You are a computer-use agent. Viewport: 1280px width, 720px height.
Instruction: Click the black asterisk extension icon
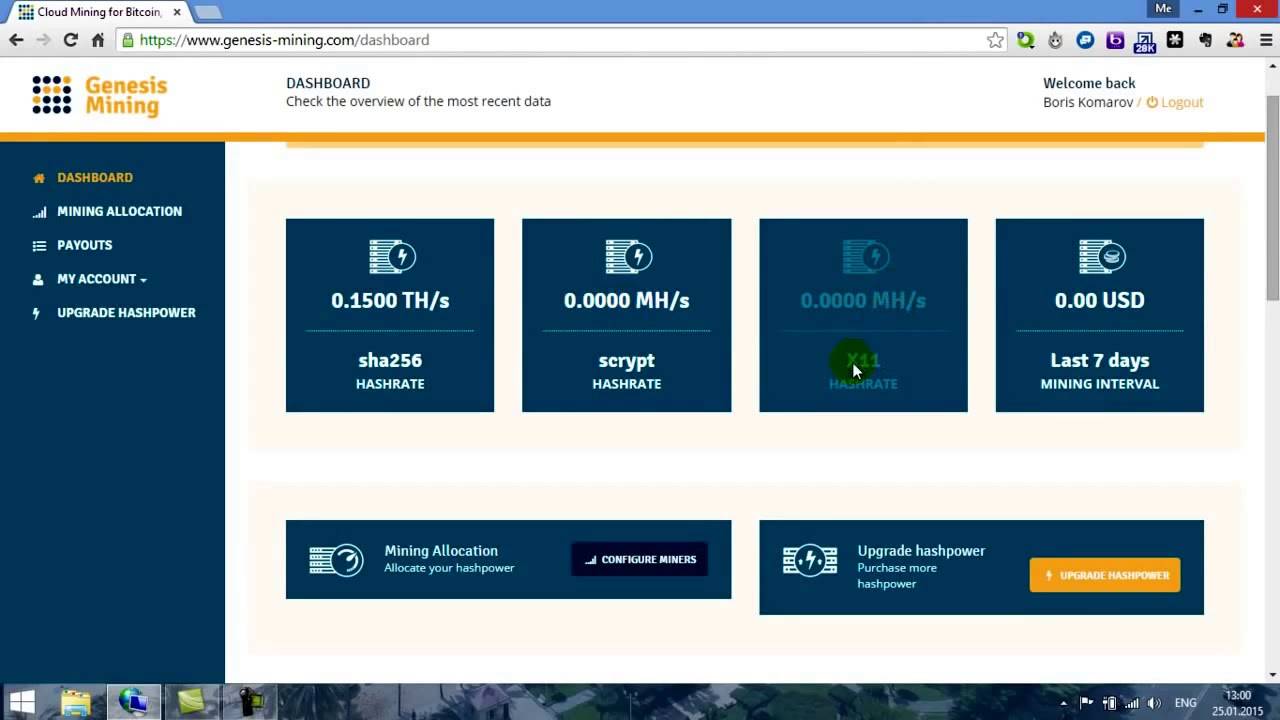point(1175,40)
